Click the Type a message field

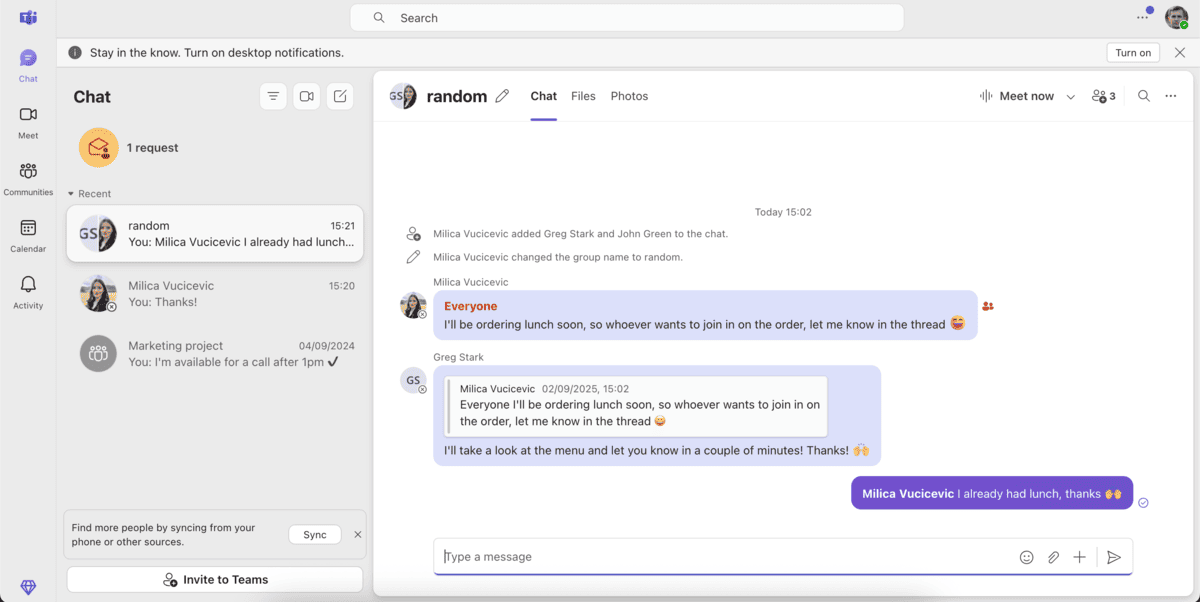720,557
